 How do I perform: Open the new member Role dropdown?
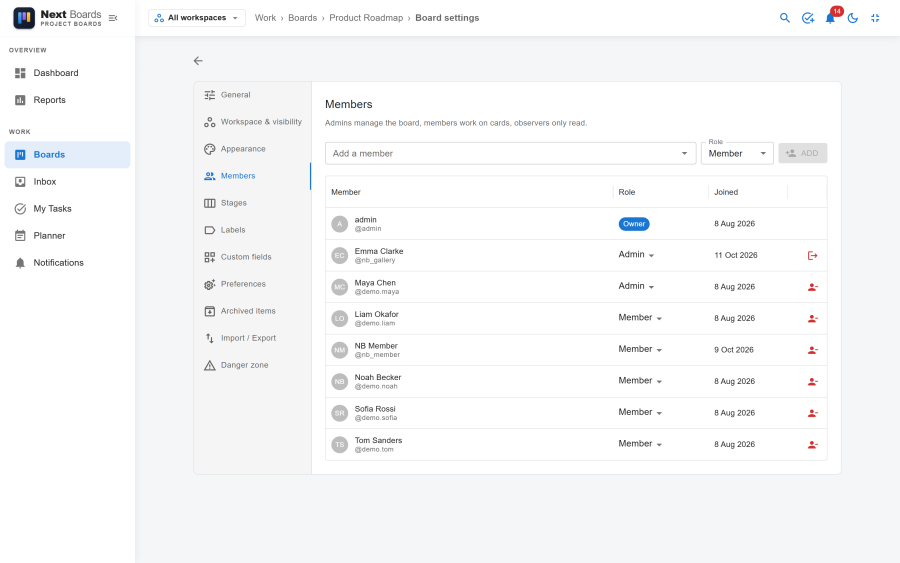(737, 153)
